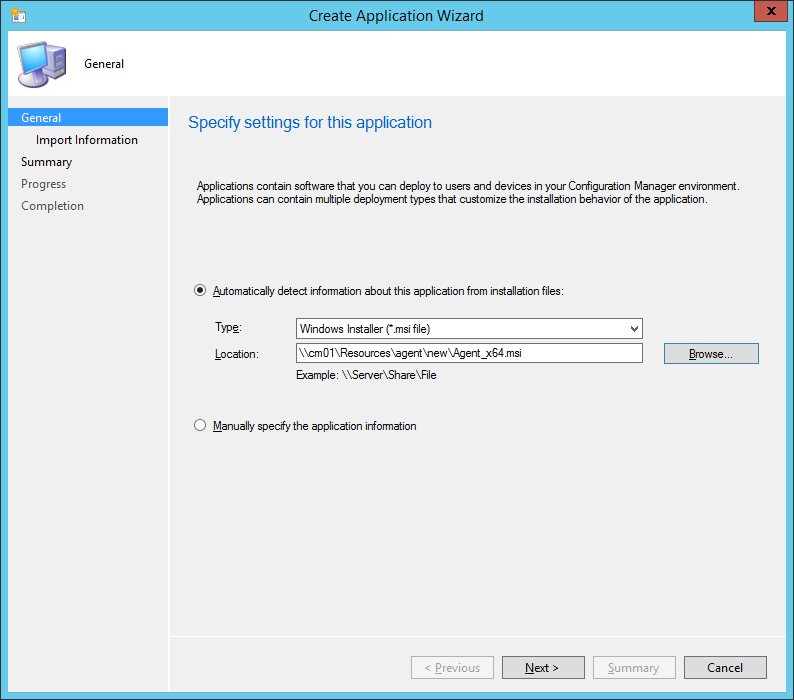Open the General wizard step
Image resolution: width=794 pixels, height=700 pixels.
pos(41,118)
